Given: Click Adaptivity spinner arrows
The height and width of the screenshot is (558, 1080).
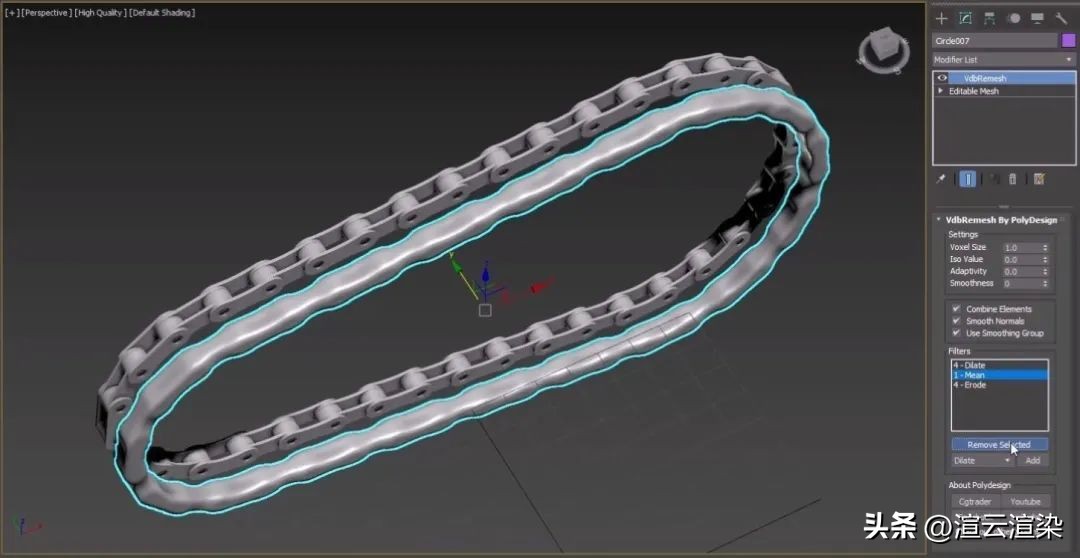Looking at the screenshot, I should point(1045,271).
